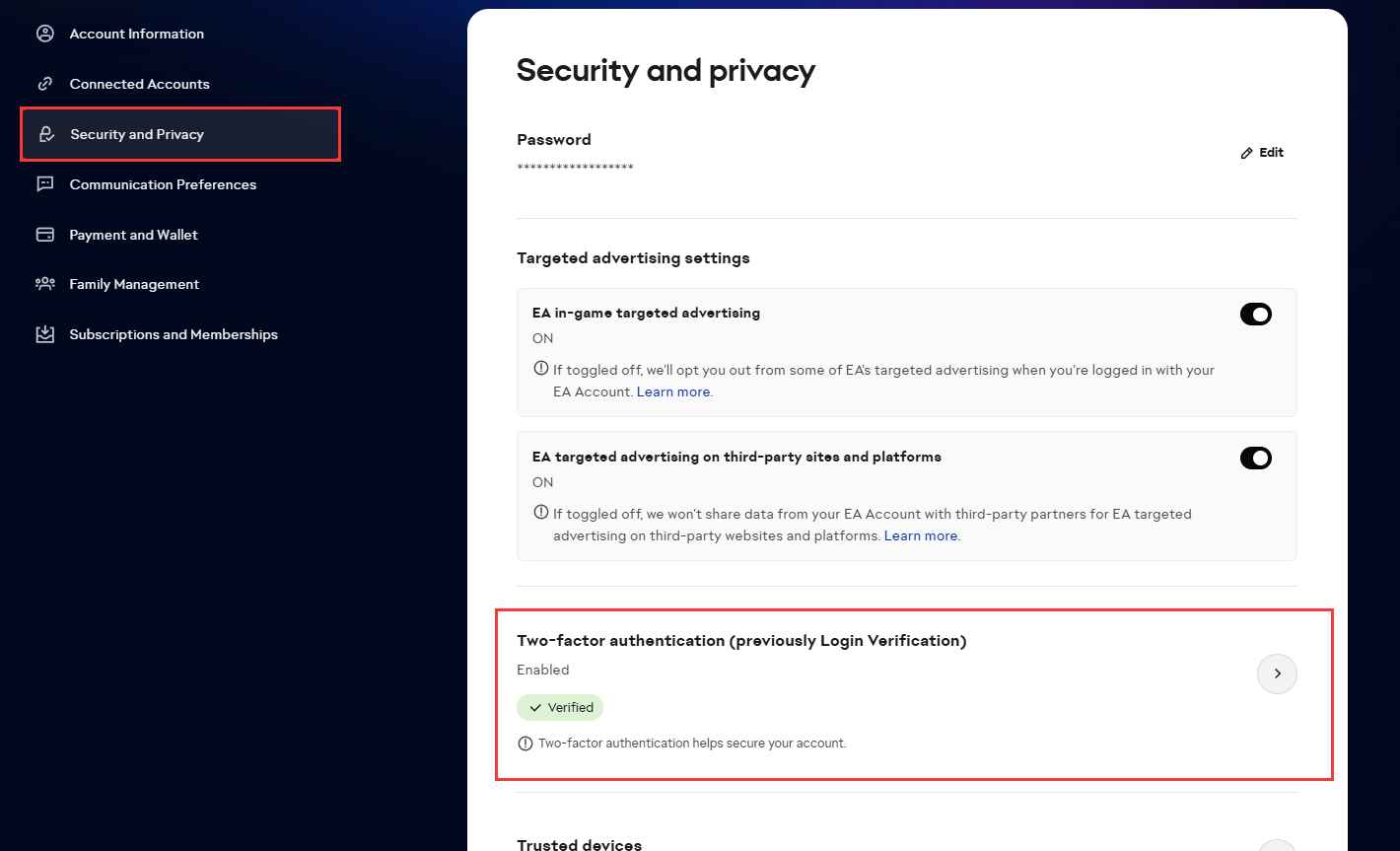Click the Connected Accounts link icon
Image resolution: width=1400 pixels, height=851 pixels.
tap(45, 84)
